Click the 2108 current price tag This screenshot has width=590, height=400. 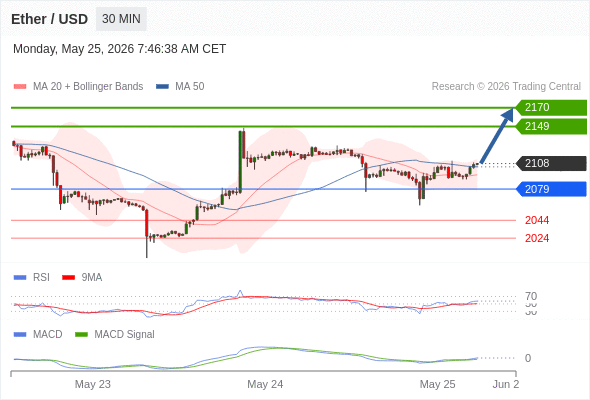pos(551,163)
